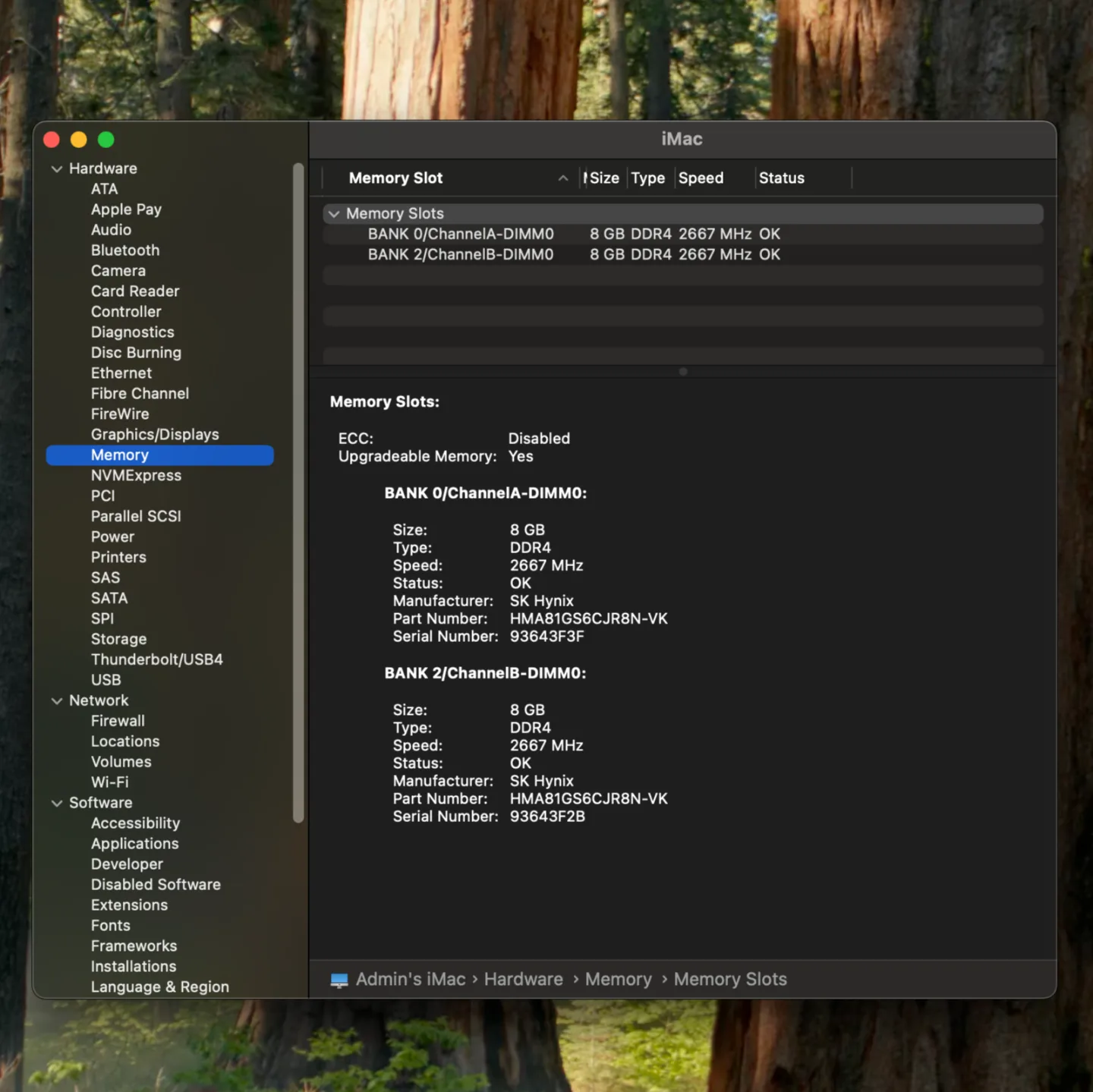Sort by the Memory Slot column header
Image resolution: width=1093 pixels, height=1092 pixels.
pyautogui.click(x=395, y=178)
